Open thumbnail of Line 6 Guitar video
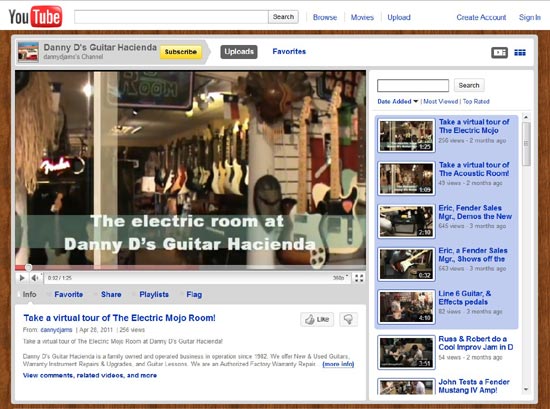This screenshot has height=409, width=550. (406, 307)
